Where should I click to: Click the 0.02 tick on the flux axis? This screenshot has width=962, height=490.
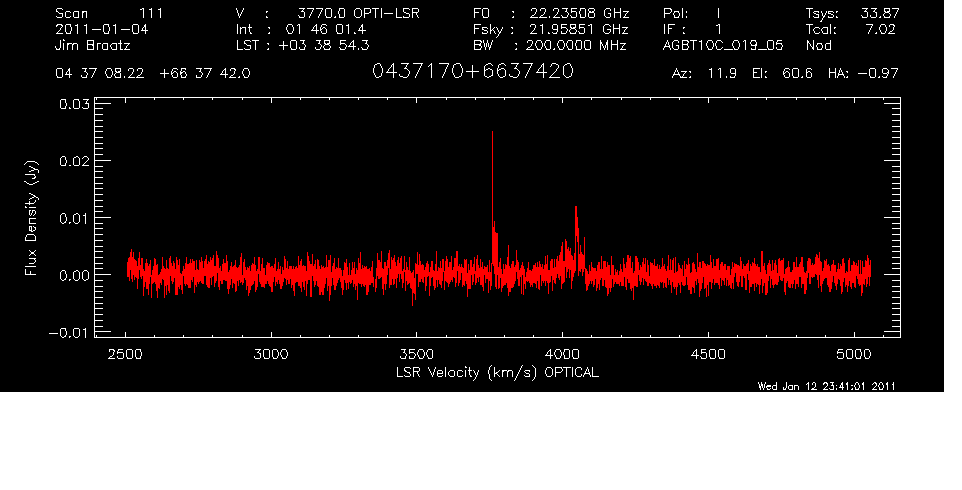point(74,160)
